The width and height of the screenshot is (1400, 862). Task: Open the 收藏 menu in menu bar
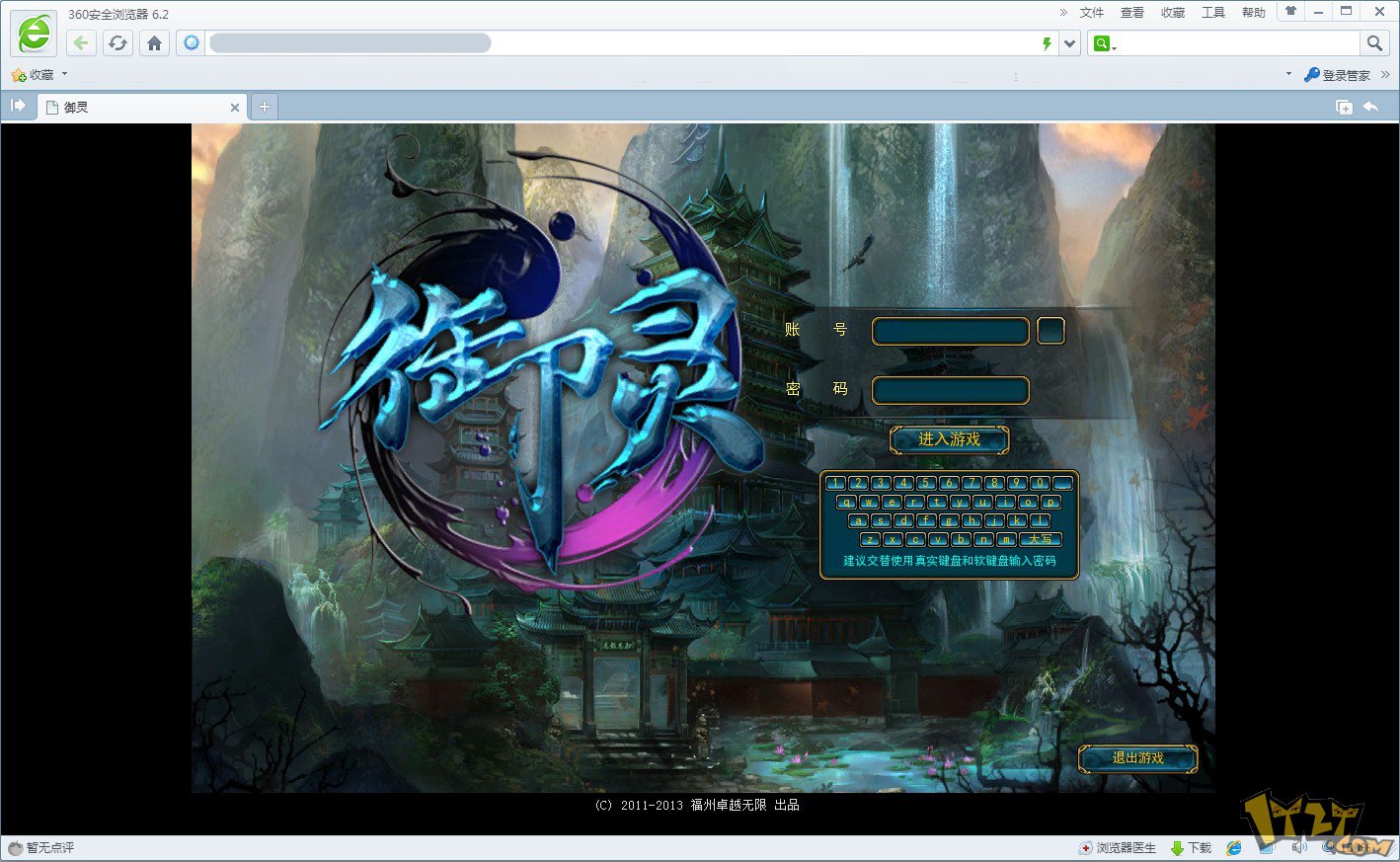tap(1173, 13)
